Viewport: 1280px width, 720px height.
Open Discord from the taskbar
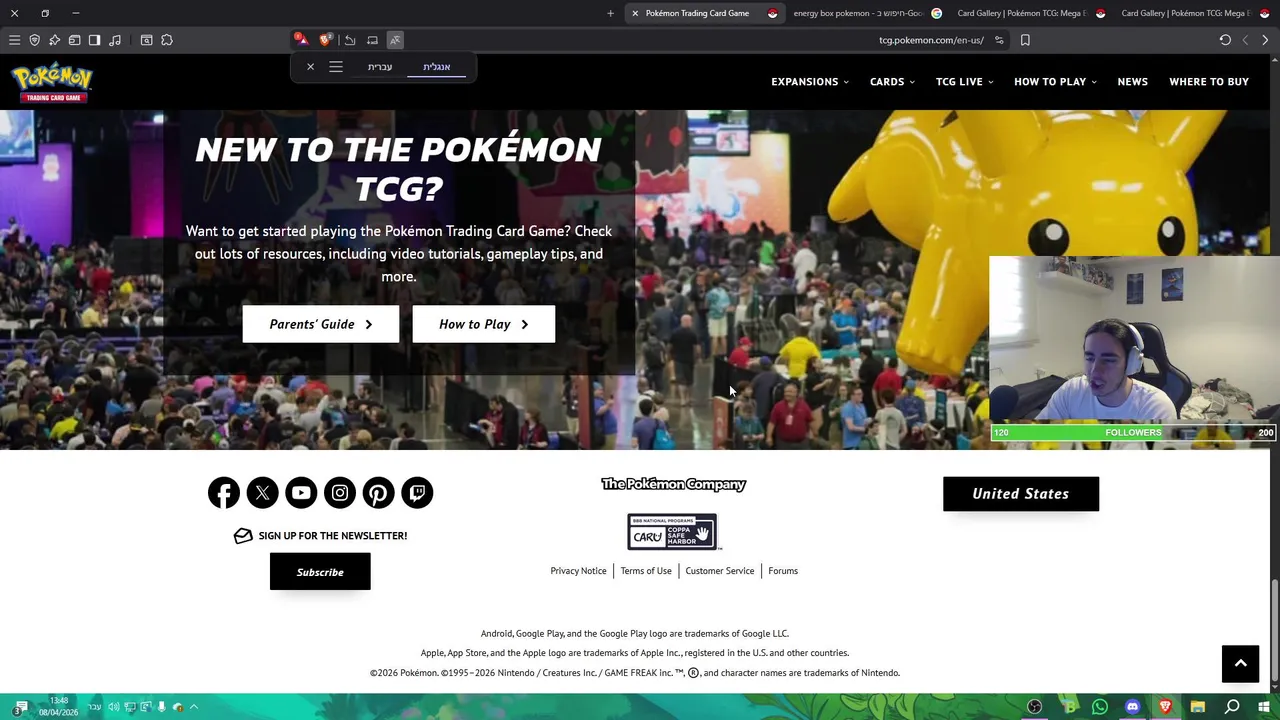pyautogui.click(x=1132, y=707)
